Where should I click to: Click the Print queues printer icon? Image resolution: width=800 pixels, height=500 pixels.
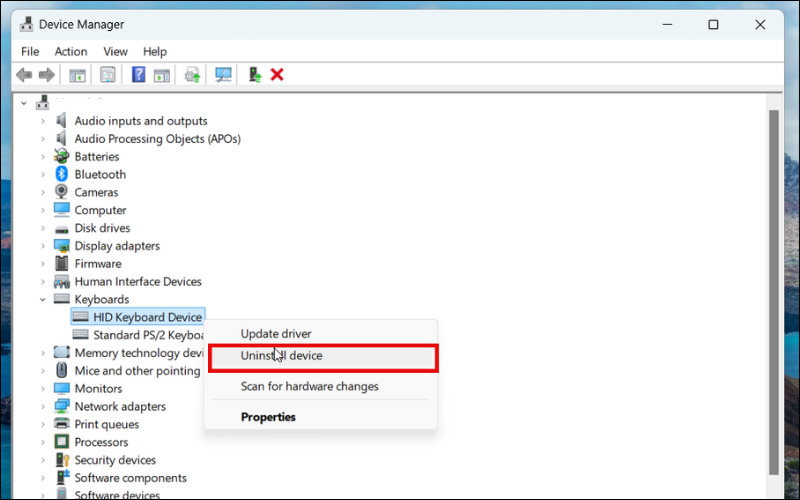61,424
